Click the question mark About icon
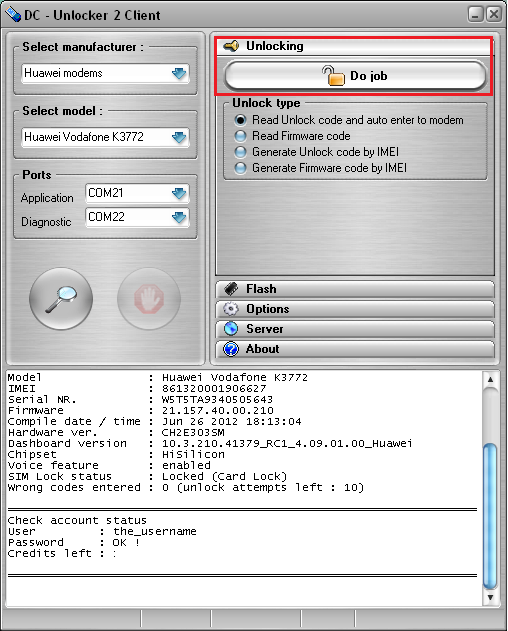 231,349
